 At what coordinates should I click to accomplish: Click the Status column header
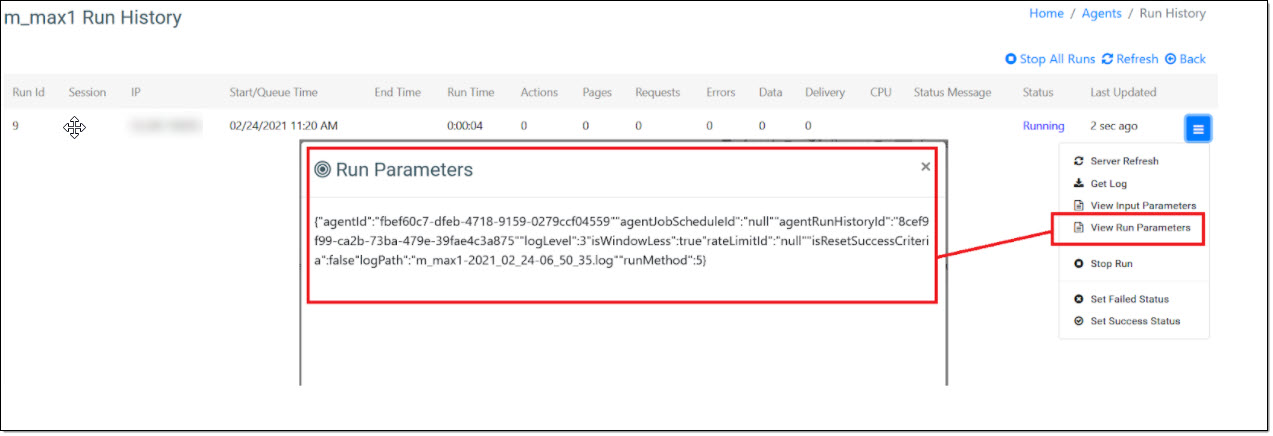(1038, 92)
